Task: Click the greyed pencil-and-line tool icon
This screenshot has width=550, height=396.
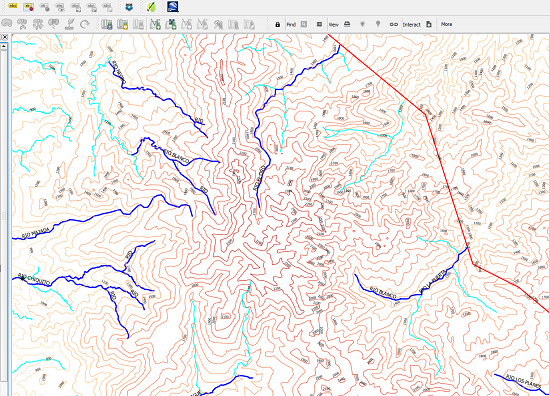Action: [70, 24]
